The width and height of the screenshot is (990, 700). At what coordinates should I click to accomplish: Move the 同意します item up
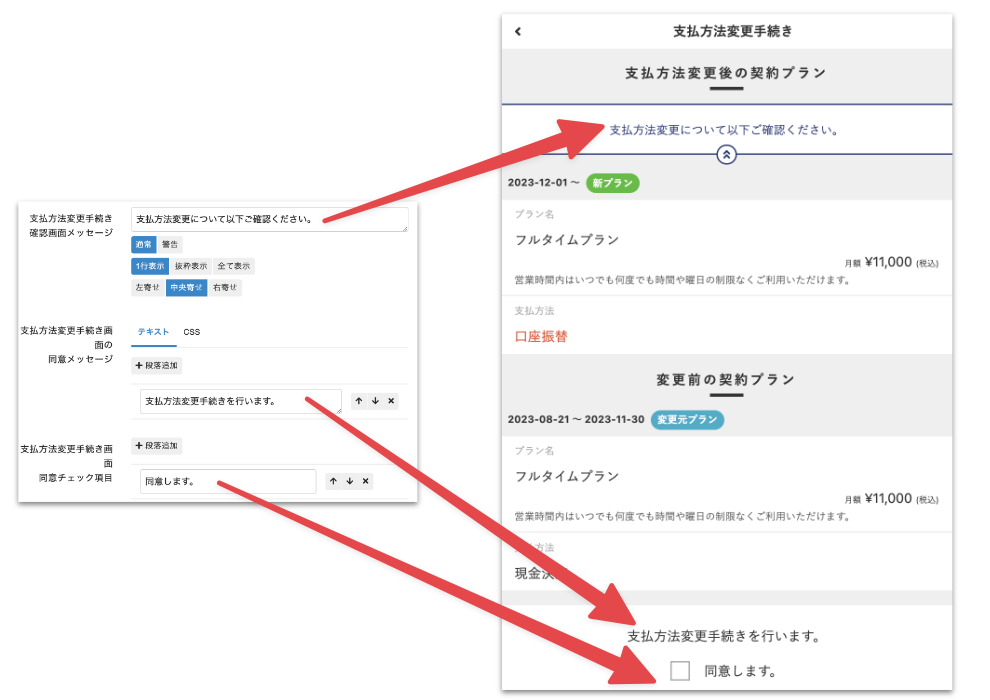[x=334, y=481]
